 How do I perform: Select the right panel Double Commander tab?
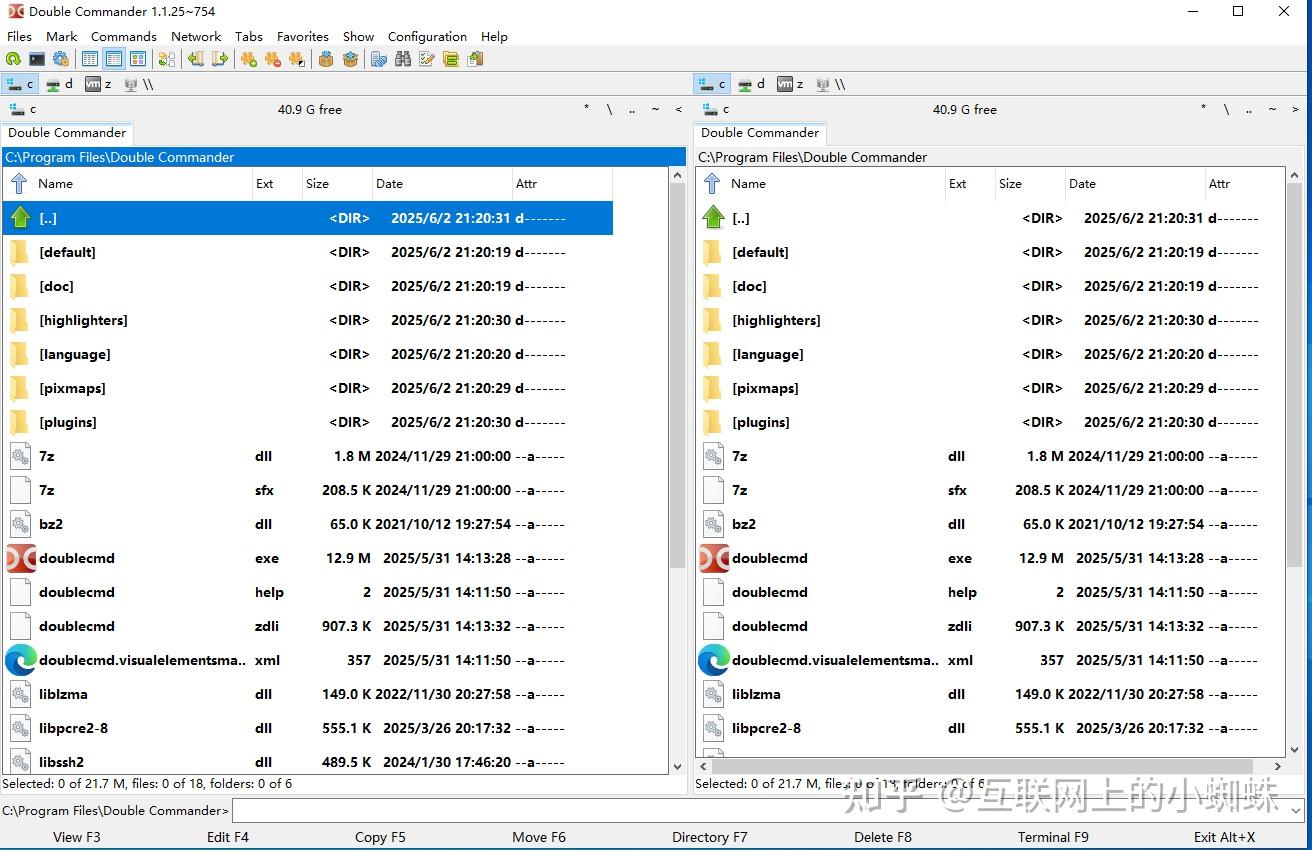(760, 133)
